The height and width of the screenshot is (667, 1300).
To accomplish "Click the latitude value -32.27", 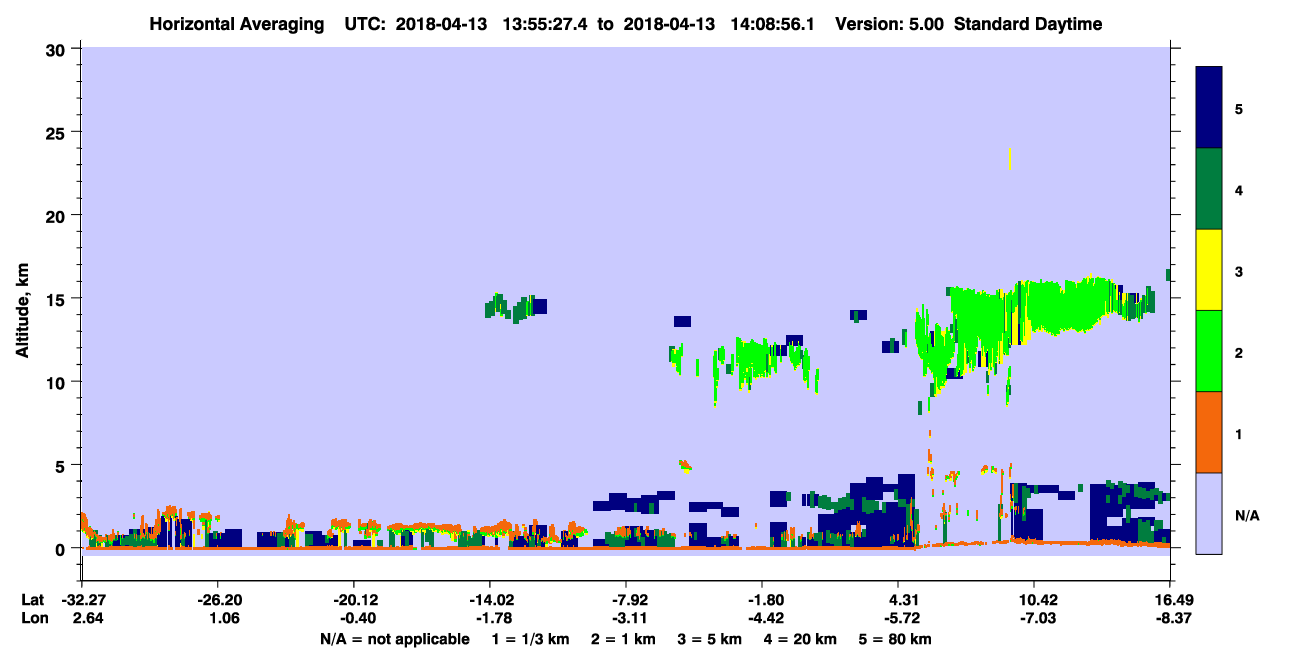I will 82,600.
